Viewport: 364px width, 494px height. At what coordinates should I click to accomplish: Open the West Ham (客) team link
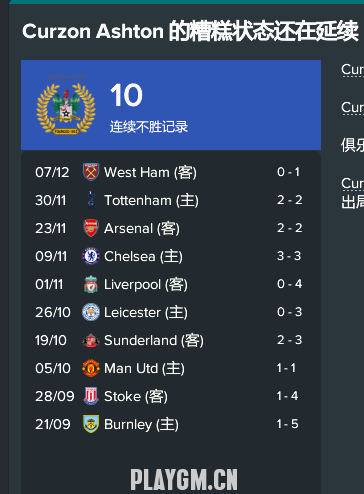click(150, 172)
